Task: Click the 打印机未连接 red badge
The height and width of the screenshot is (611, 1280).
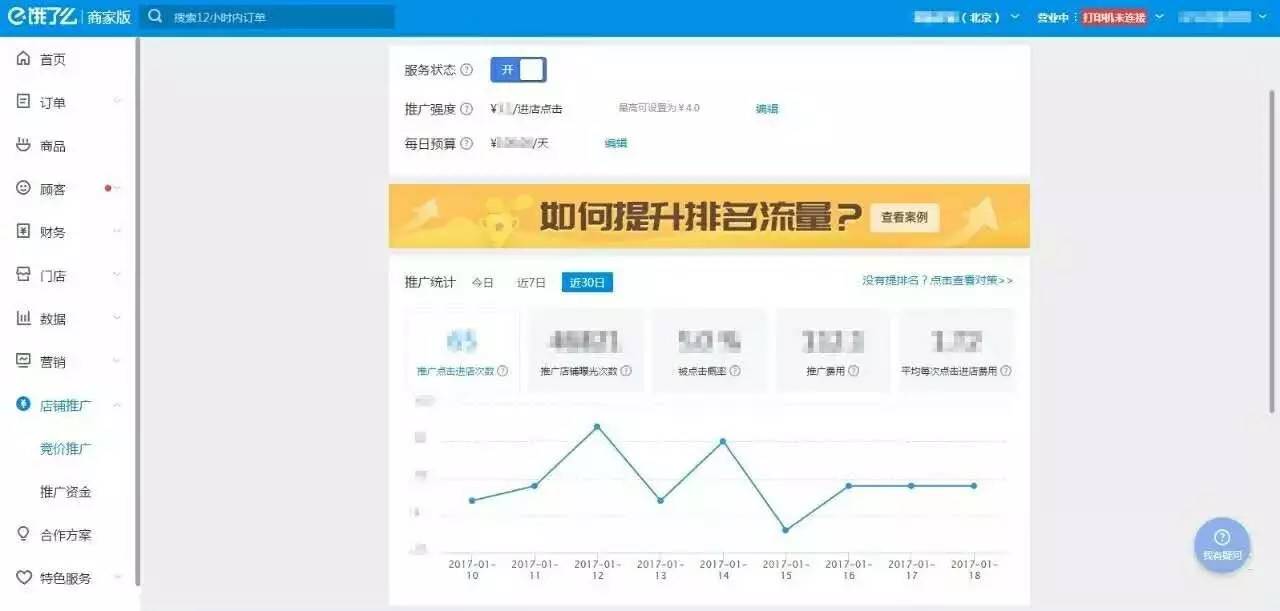Action: 1113,17
